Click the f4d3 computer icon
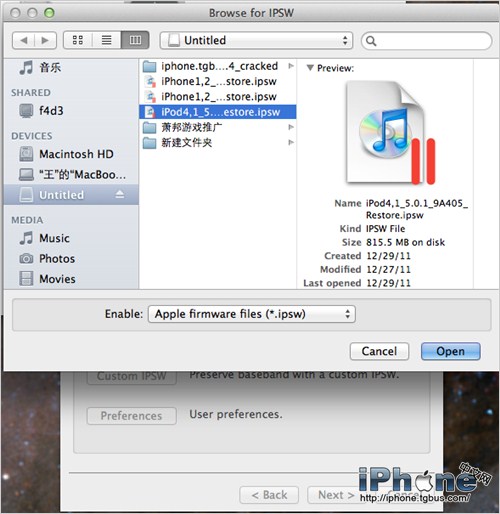 pos(26,111)
